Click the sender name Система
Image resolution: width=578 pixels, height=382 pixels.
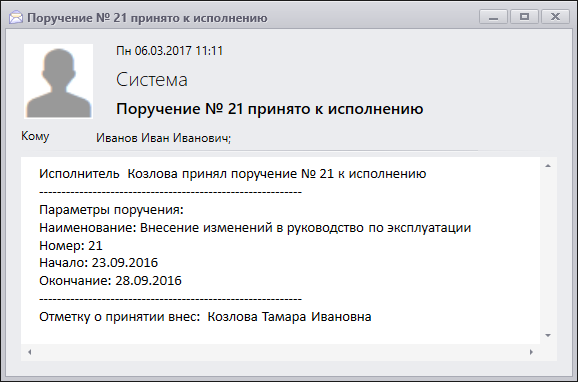[x=152, y=80]
